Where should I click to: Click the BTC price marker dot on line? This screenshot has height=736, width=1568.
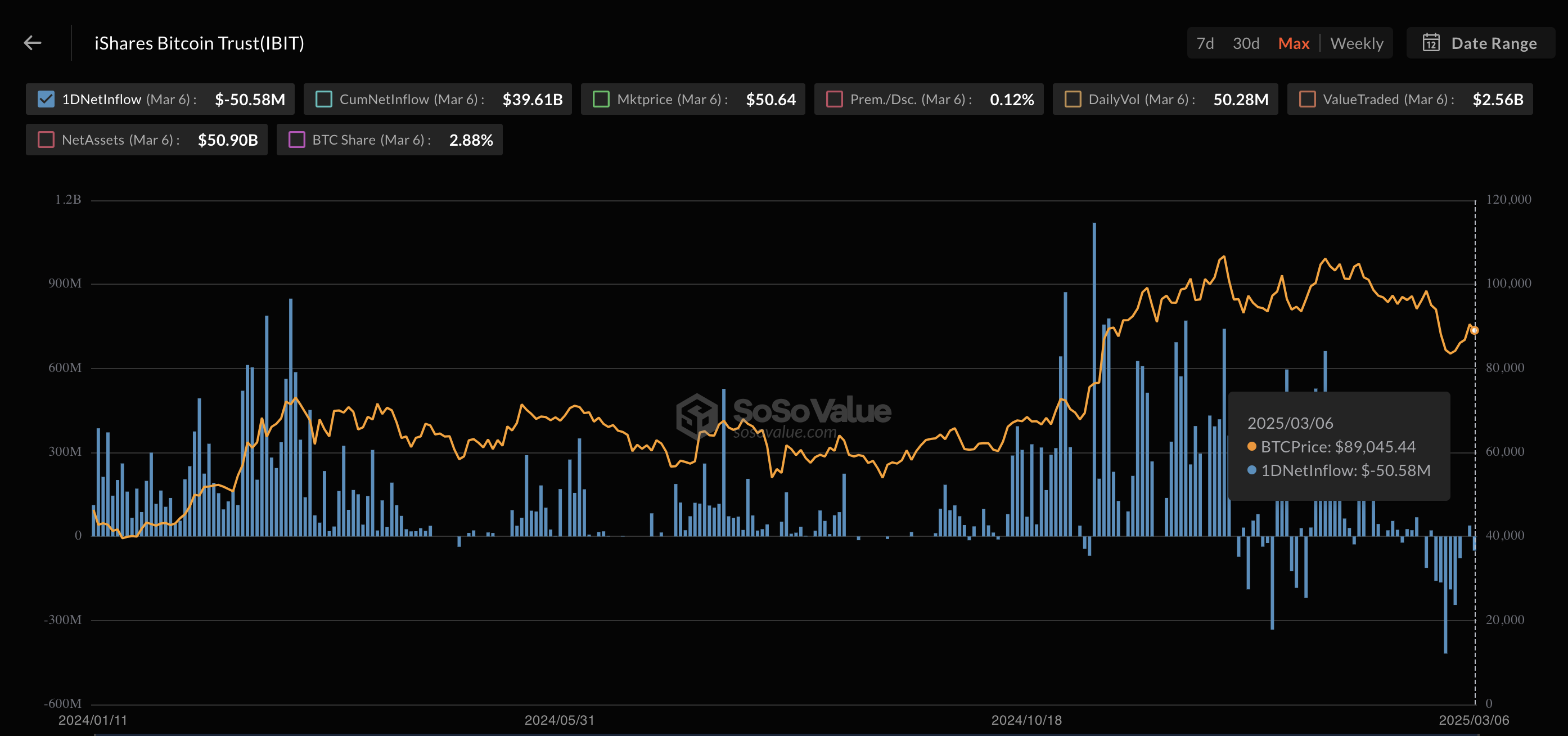(x=1474, y=330)
